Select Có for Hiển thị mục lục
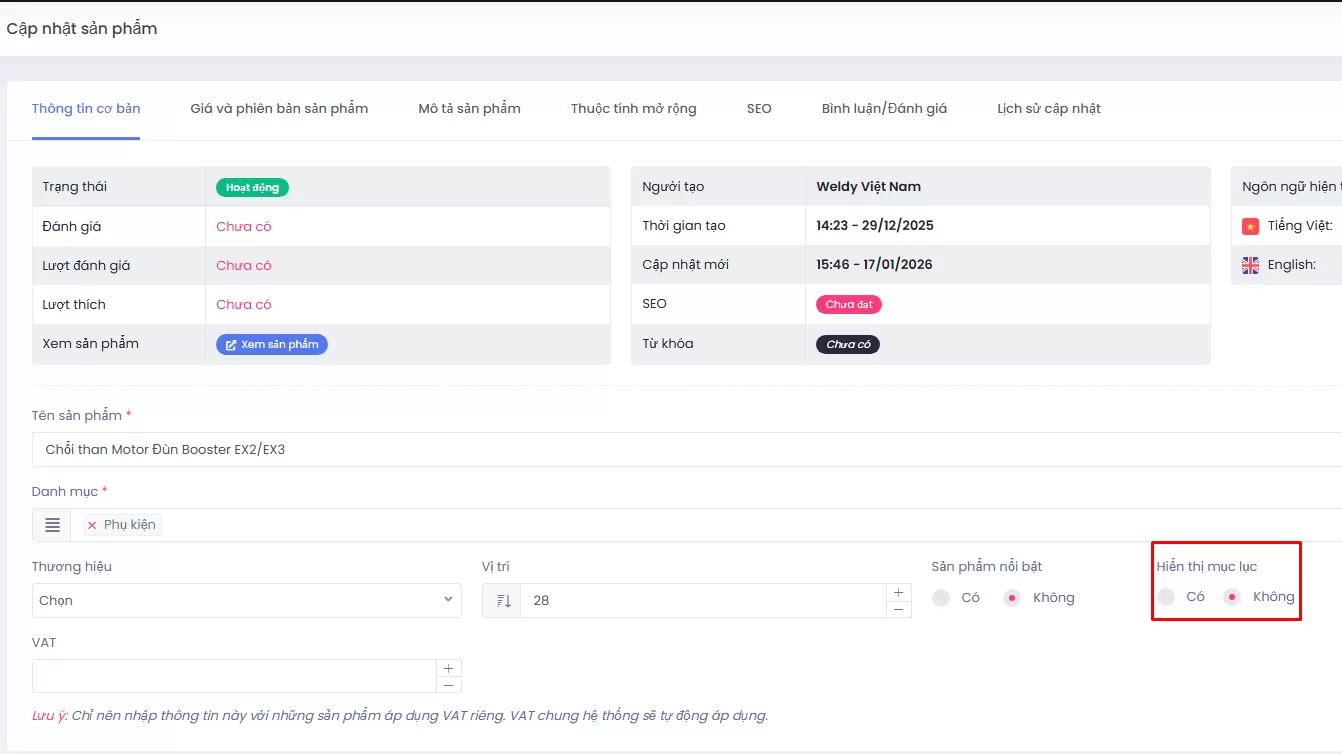Screen dimensions: 1342x754 point(1166,597)
